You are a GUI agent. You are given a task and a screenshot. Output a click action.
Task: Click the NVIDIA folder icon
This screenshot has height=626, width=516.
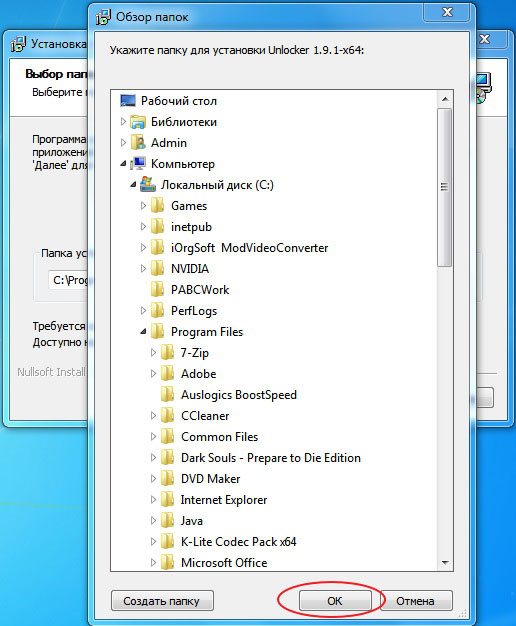coord(157,269)
